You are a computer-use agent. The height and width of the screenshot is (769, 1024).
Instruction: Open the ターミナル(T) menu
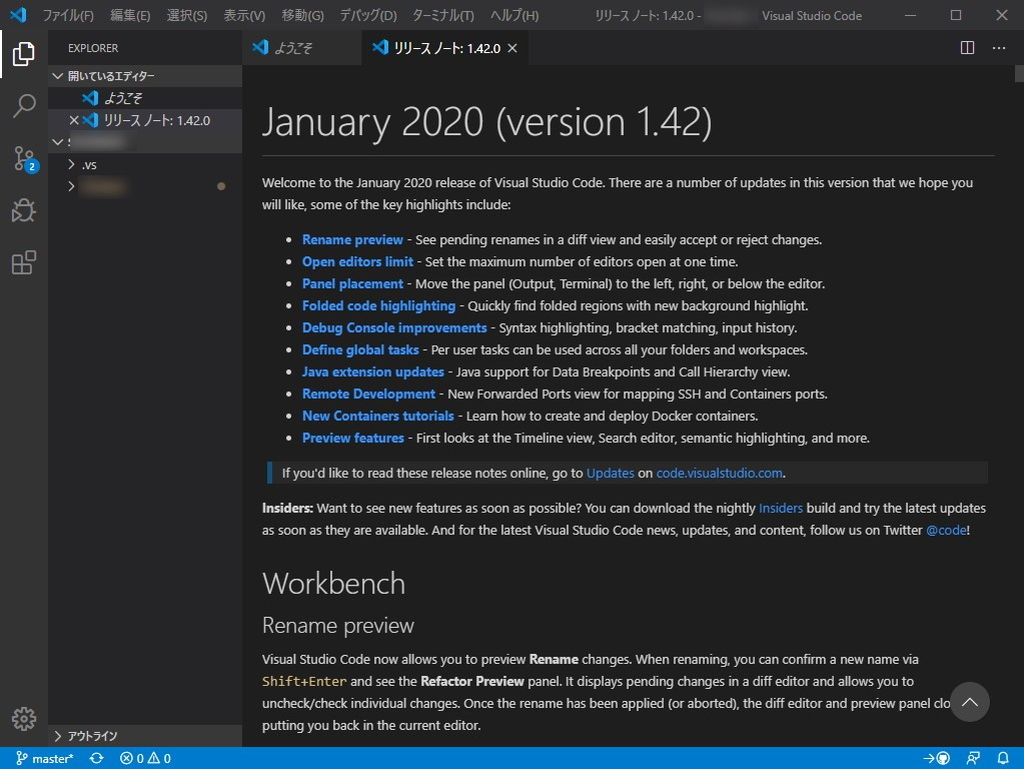tap(443, 15)
